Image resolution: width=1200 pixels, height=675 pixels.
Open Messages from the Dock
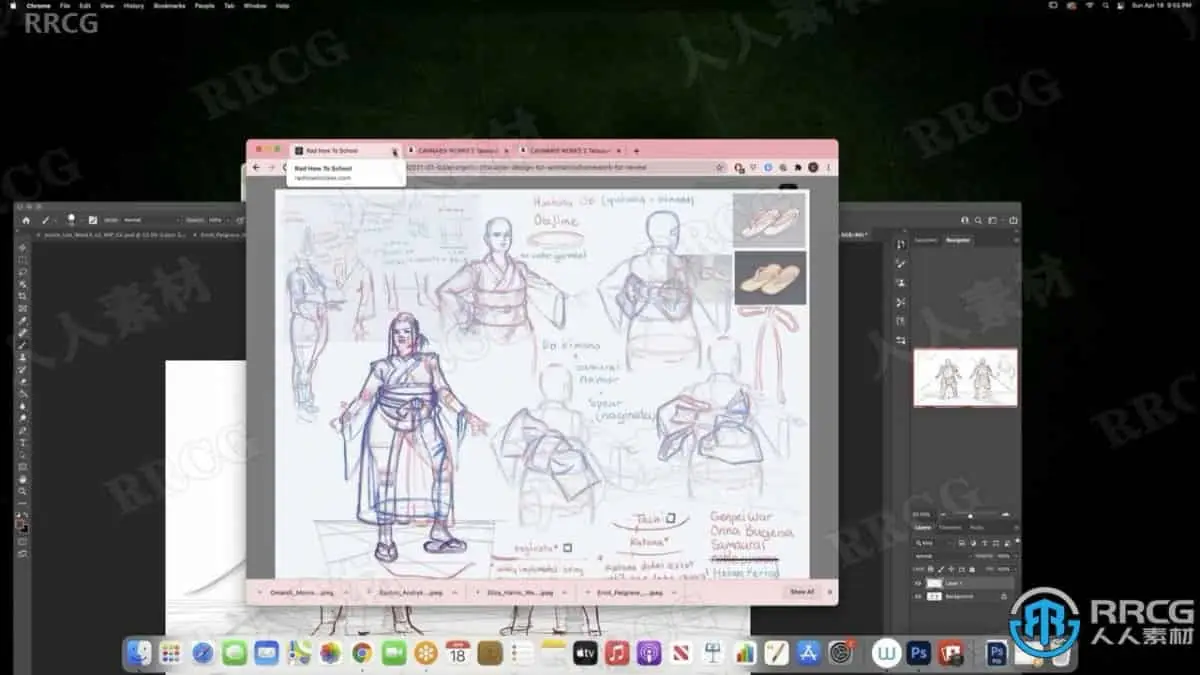(234, 653)
